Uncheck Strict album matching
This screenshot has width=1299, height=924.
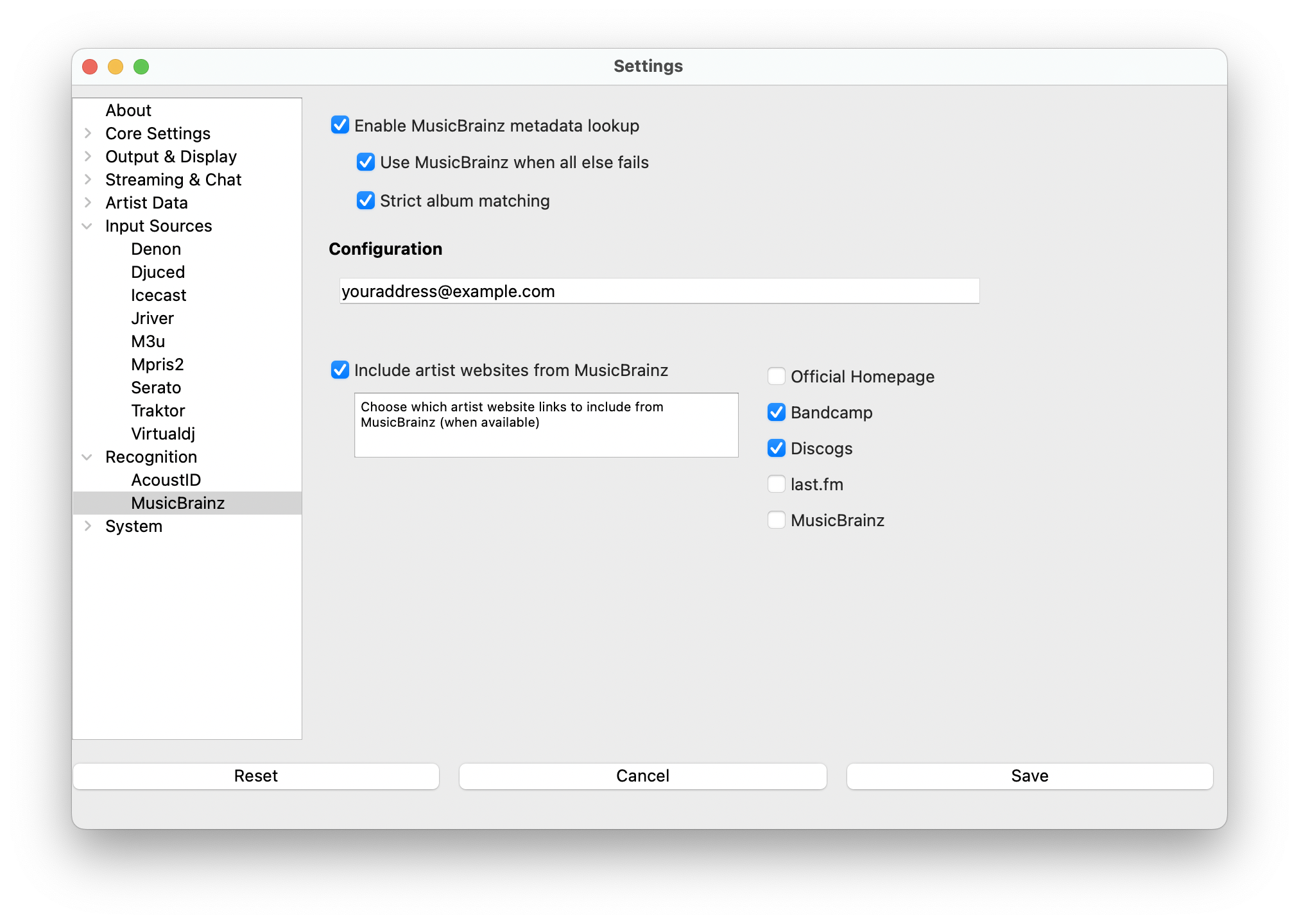pos(366,201)
